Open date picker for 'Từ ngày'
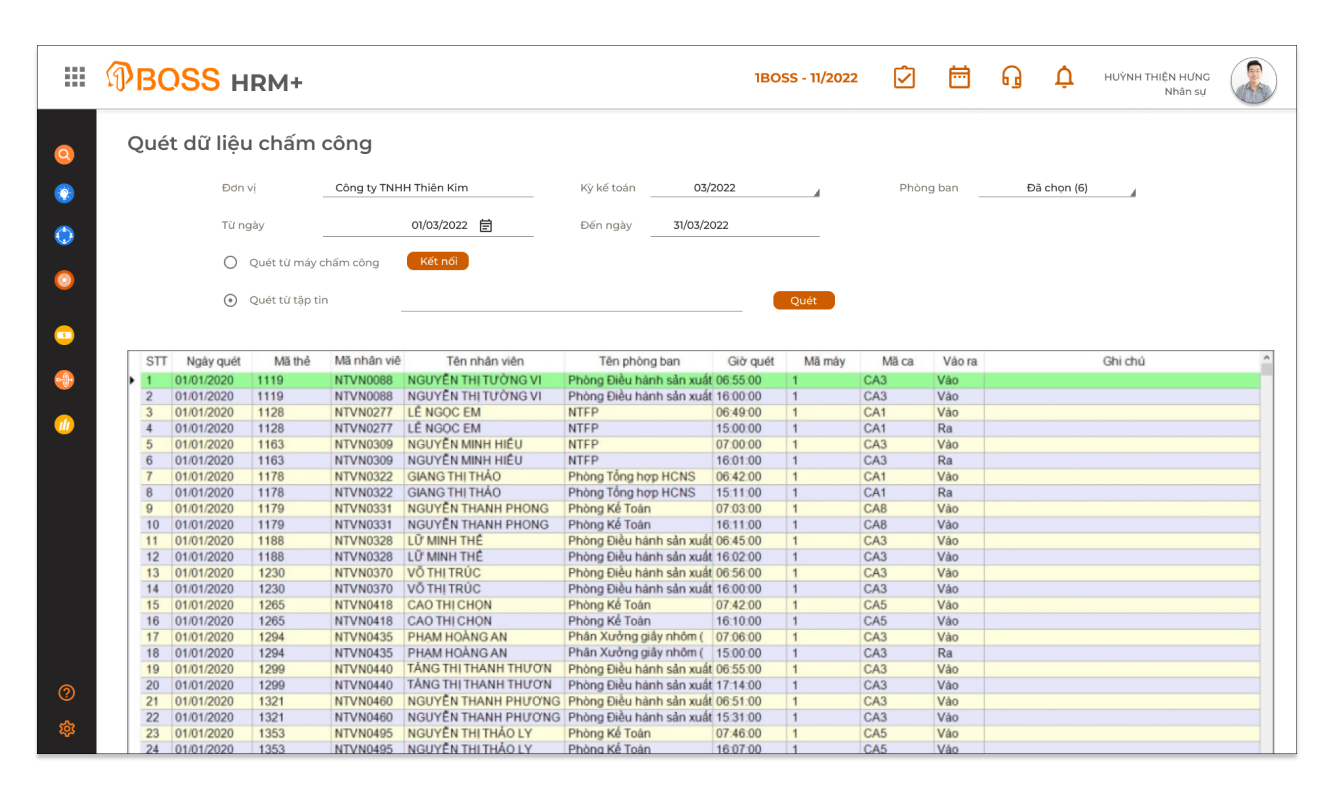 pos(486,226)
